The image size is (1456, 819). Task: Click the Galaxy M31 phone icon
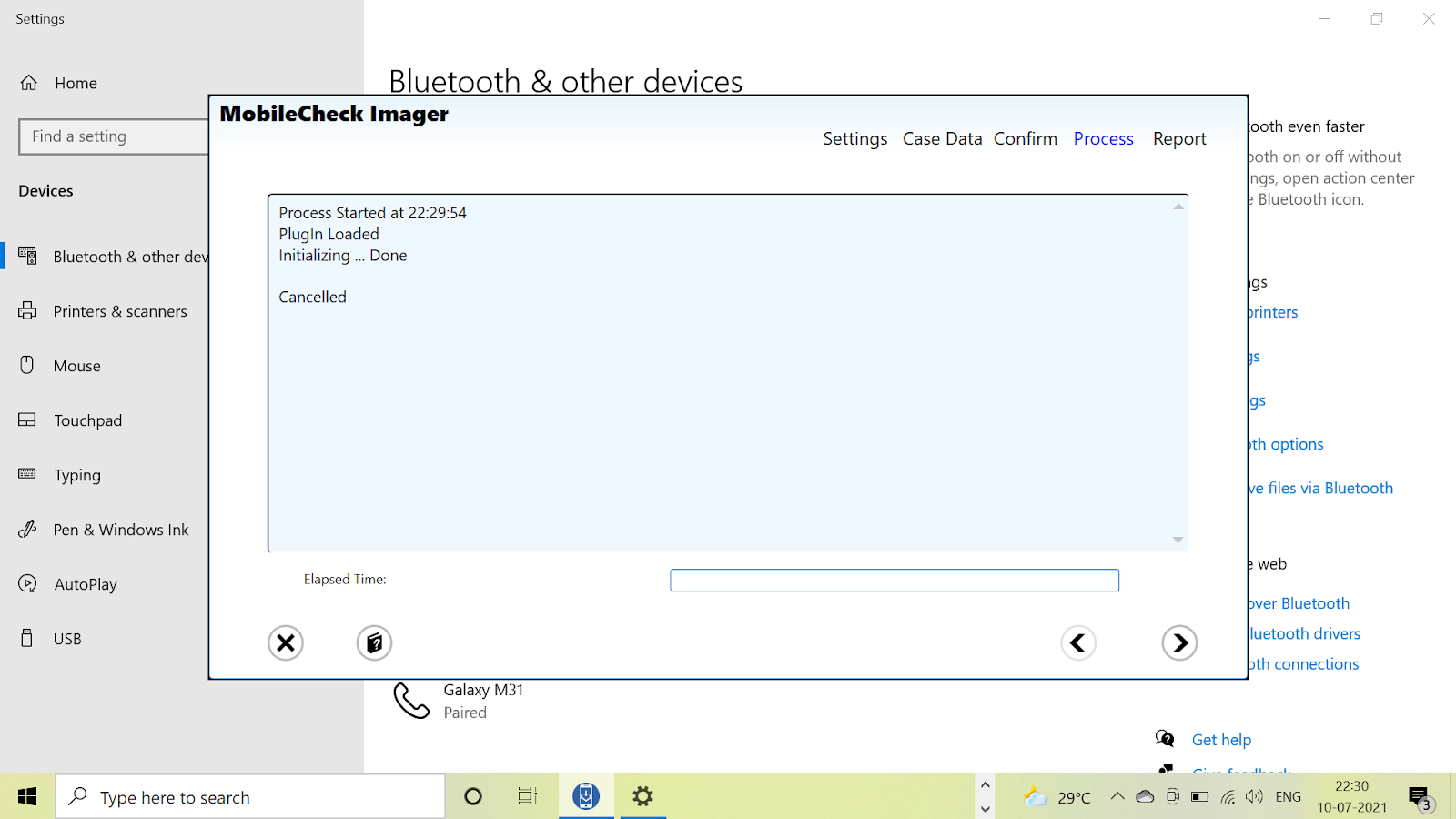click(x=411, y=702)
